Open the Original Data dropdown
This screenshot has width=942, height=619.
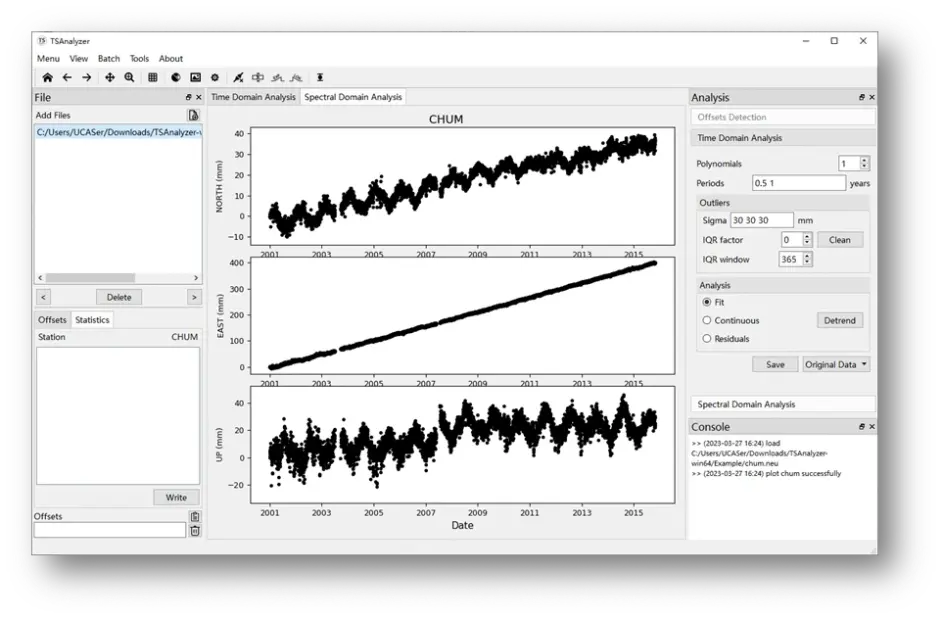[x=836, y=364]
